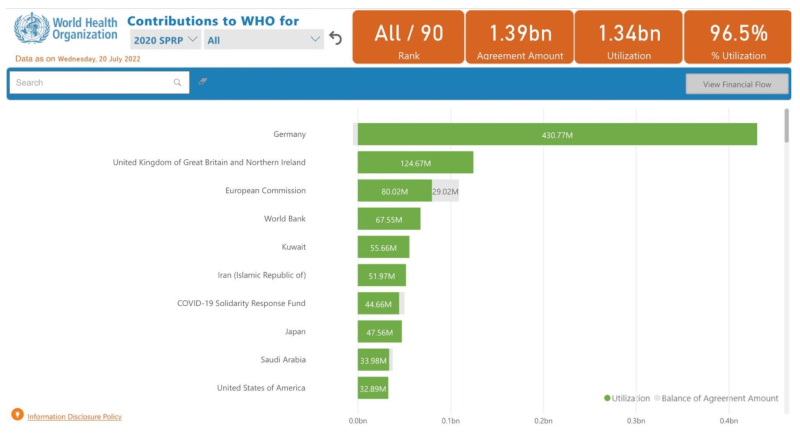This screenshot has height=439, width=800.
Task: Select European Commission 80.02M green bar
Action: [394, 190]
